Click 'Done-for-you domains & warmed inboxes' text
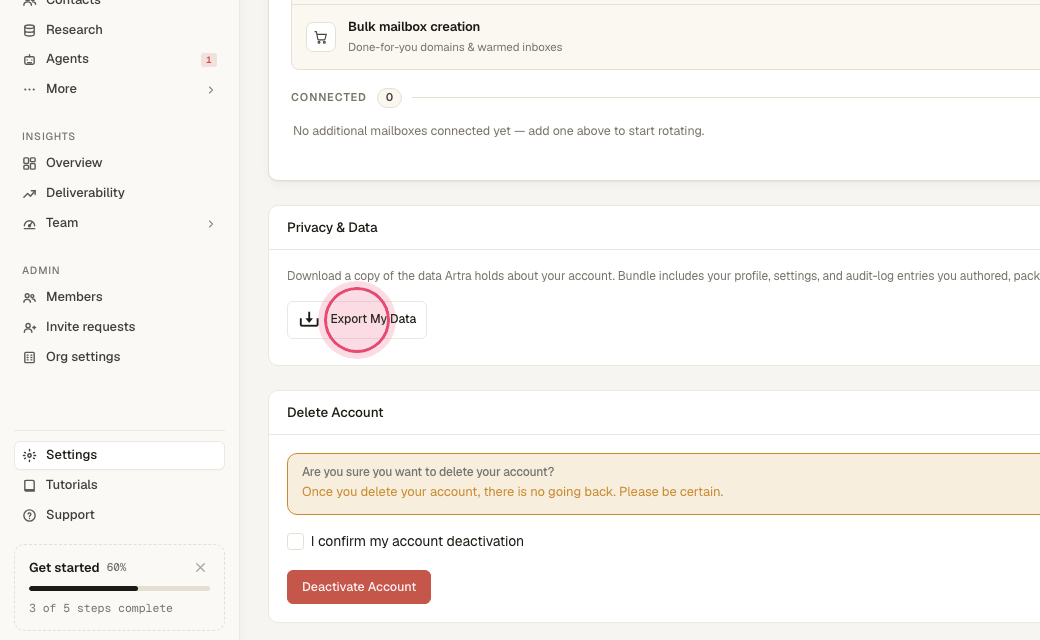This screenshot has height=640, width=1040. click(455, 48)
